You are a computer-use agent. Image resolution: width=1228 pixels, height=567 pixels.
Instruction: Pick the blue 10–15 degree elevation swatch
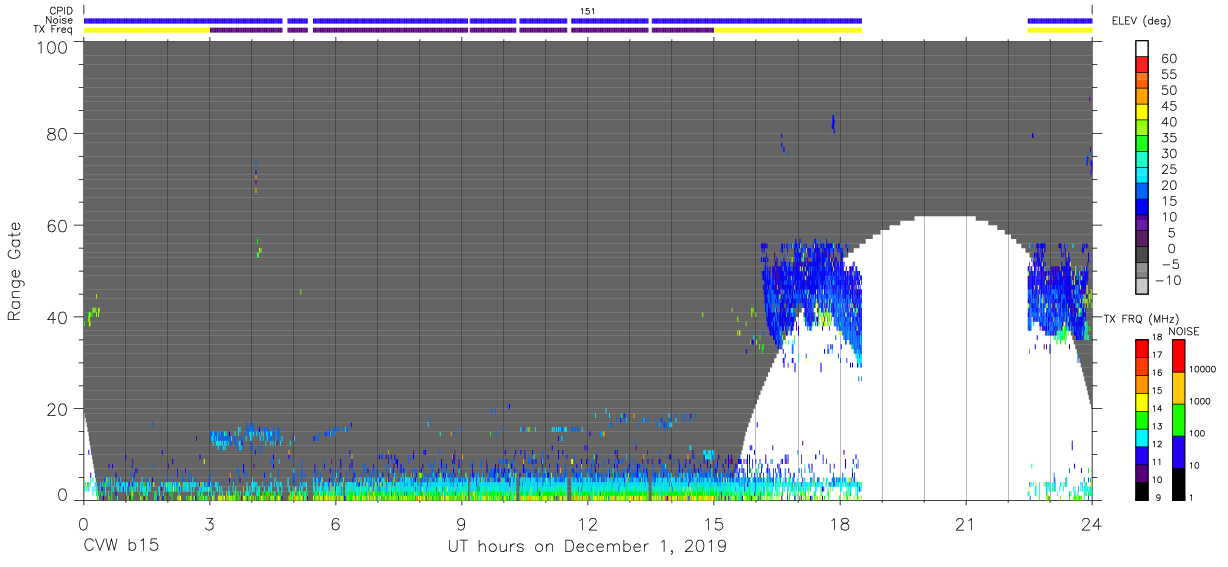(1142, 209)
